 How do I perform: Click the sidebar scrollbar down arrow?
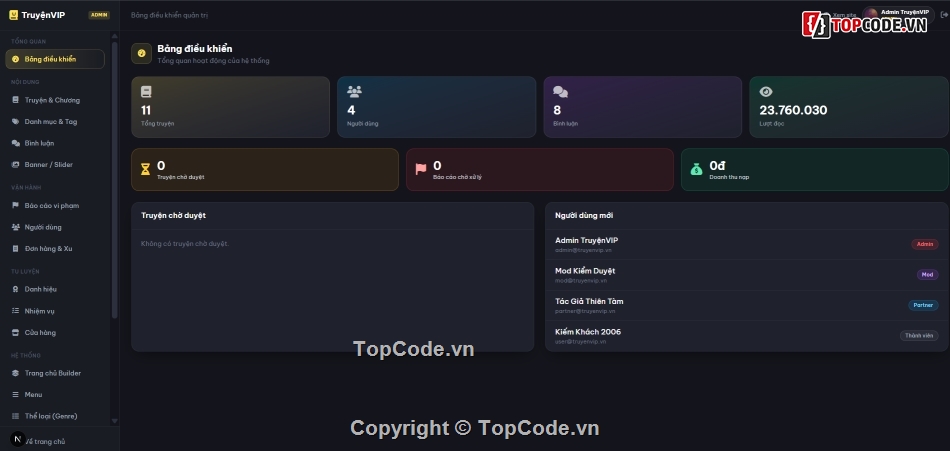coord(115,421)
